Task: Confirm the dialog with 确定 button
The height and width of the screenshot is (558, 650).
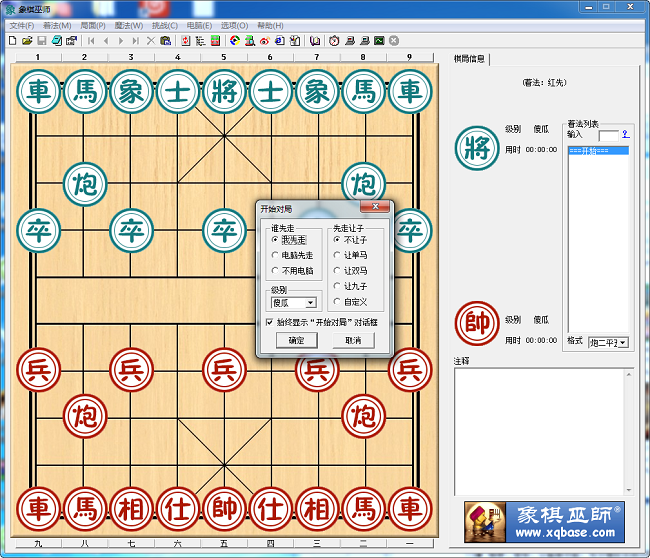Action: pos(296,340)
